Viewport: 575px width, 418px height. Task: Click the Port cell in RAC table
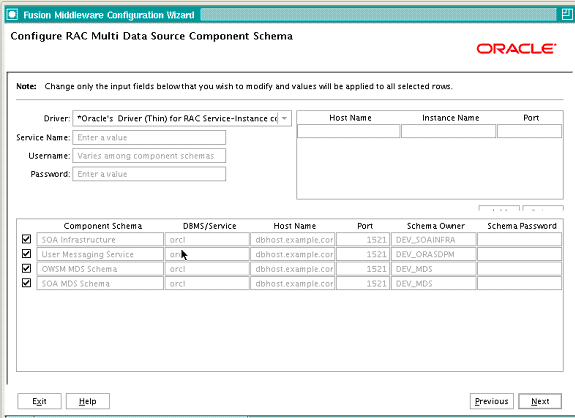click(x=529, y=131)
